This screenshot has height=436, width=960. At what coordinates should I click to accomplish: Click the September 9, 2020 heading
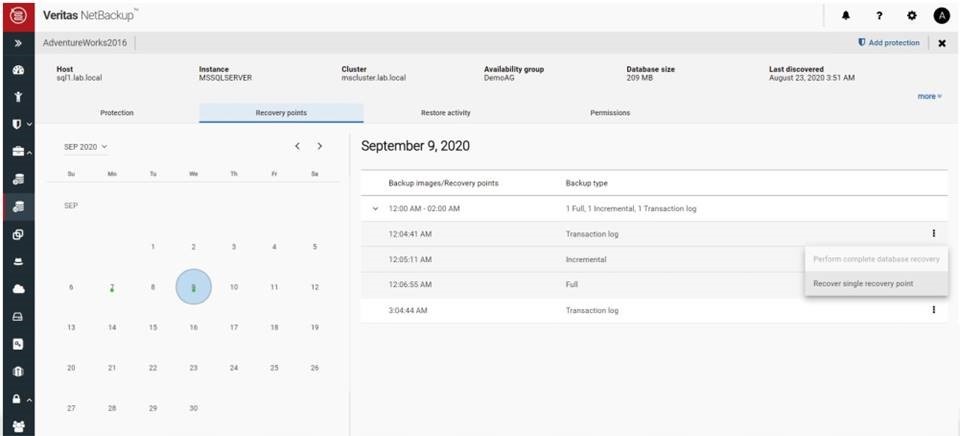416,146
